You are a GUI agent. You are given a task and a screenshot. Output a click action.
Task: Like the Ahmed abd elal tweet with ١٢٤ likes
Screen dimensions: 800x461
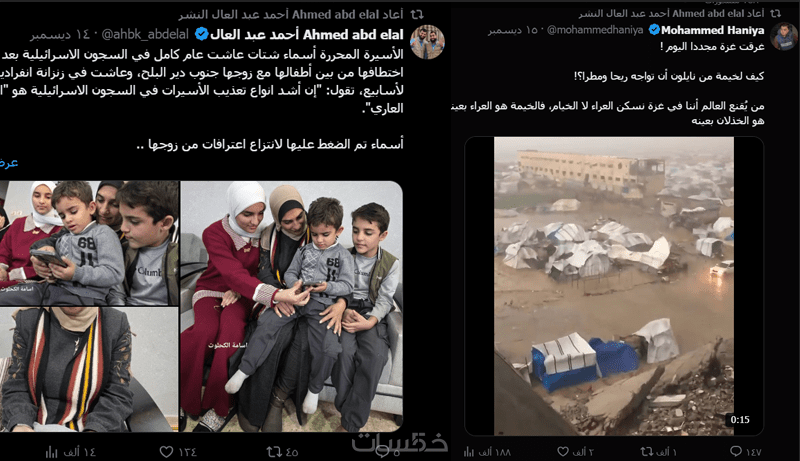166,452
